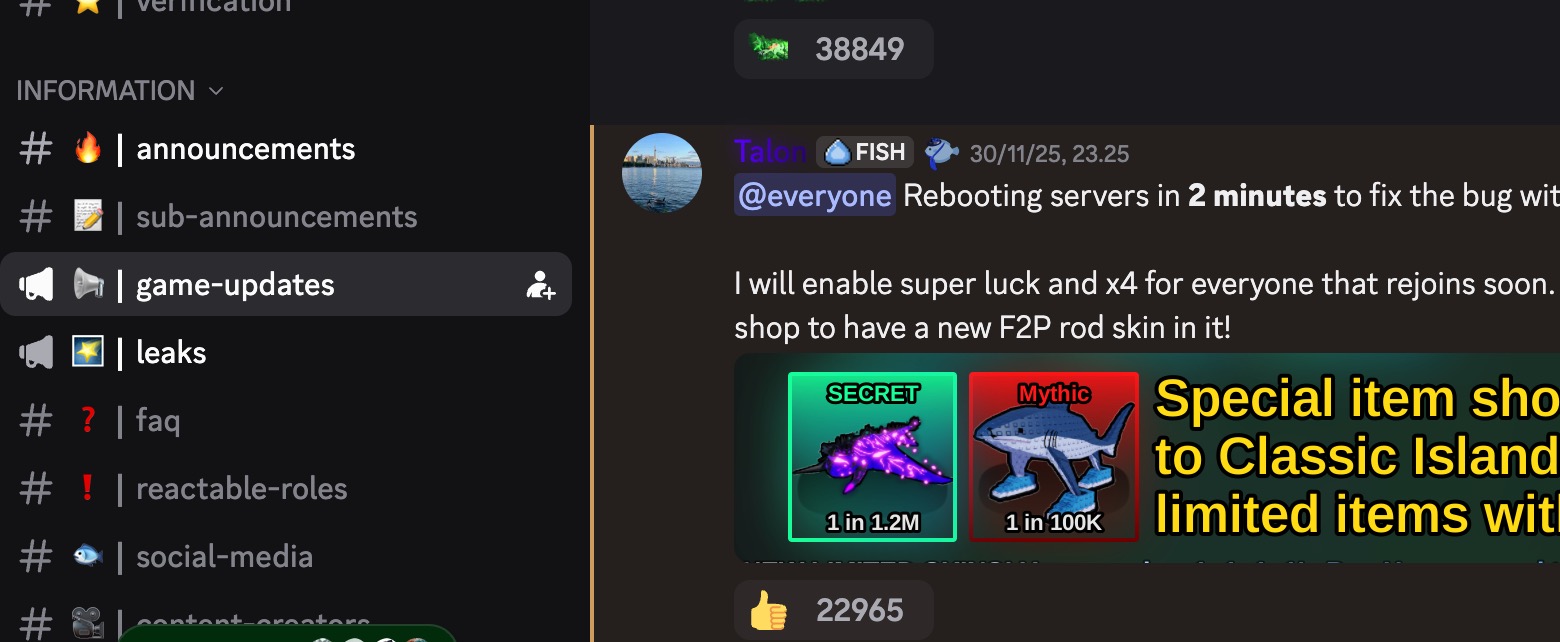Toggle the green reaction with 38849 count

point(834,49)
